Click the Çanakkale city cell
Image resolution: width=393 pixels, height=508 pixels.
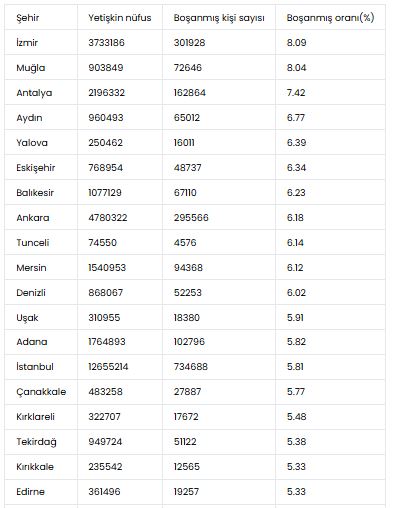click(41, 392)
